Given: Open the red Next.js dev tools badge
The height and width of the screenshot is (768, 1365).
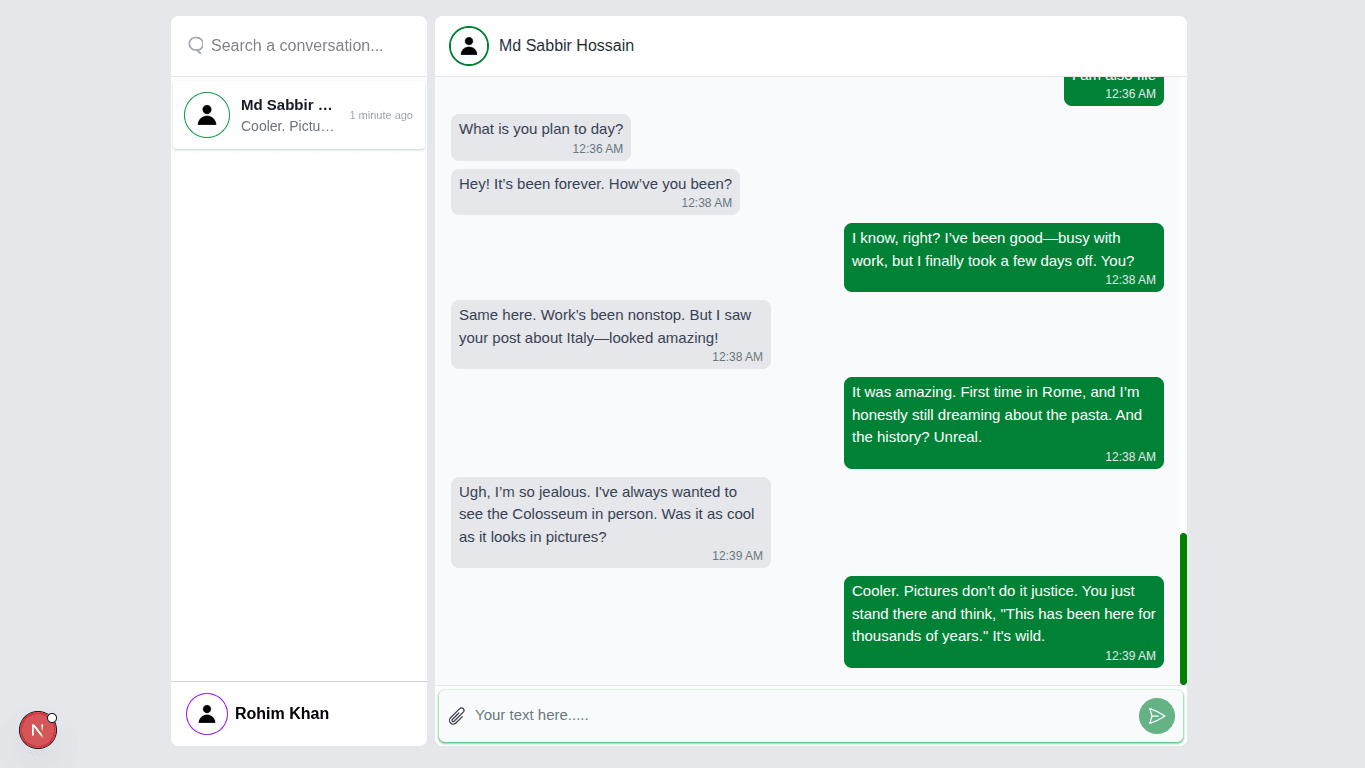Looking at the screenshot, I should 38,730.
